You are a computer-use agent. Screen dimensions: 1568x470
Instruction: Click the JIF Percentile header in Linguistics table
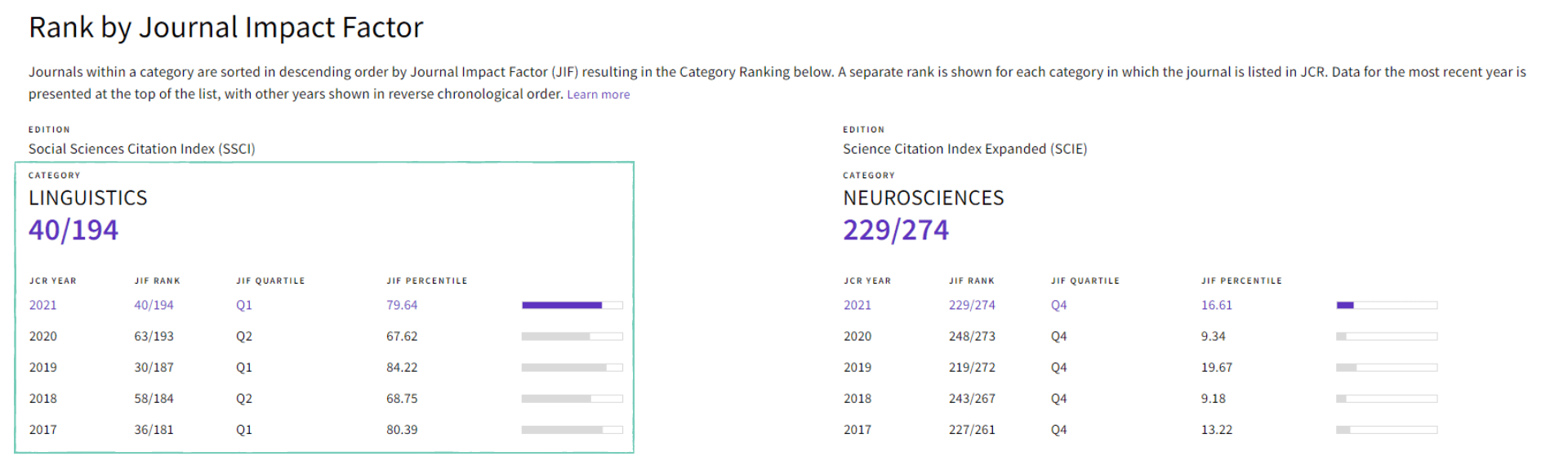point(427,281)
